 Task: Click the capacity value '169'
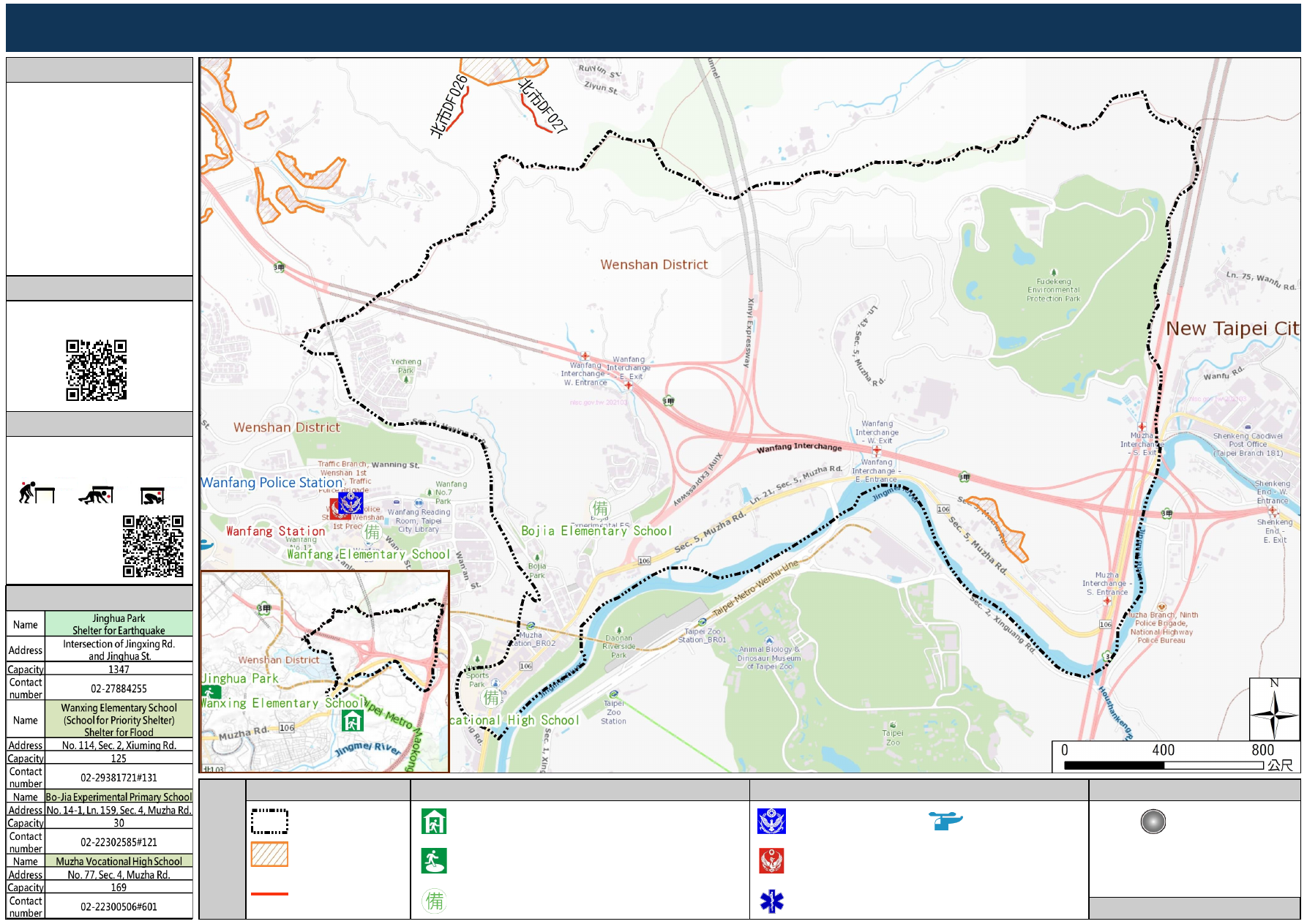pyautogui.click(x=119, y=887)
